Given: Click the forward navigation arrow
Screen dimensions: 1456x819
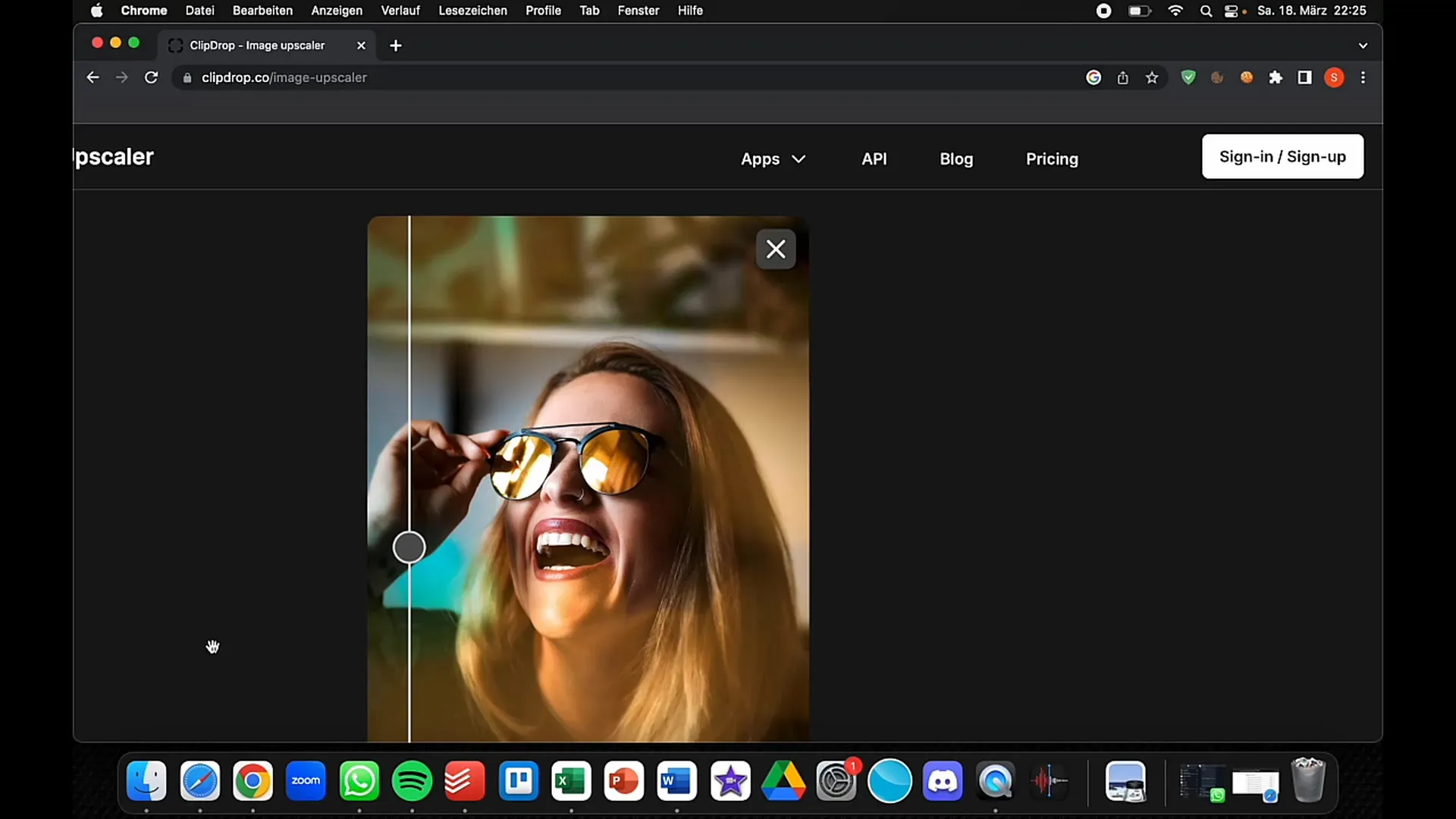Looking at the screenshot, I should (121, 77).
